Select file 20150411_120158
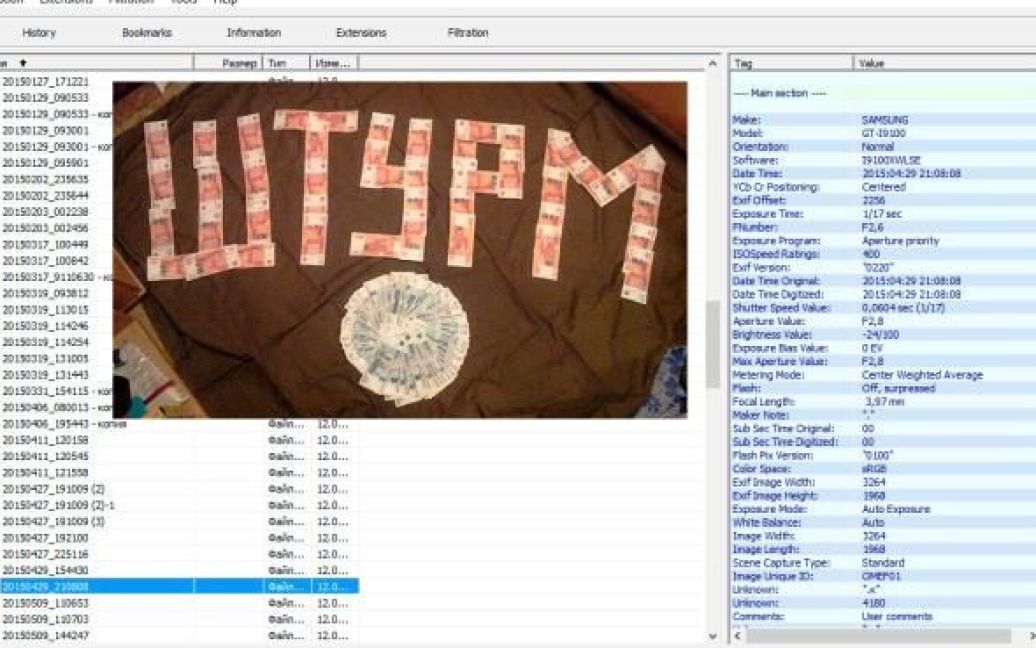The width and height of the screenshot is (1036, 648). point(45,440)
